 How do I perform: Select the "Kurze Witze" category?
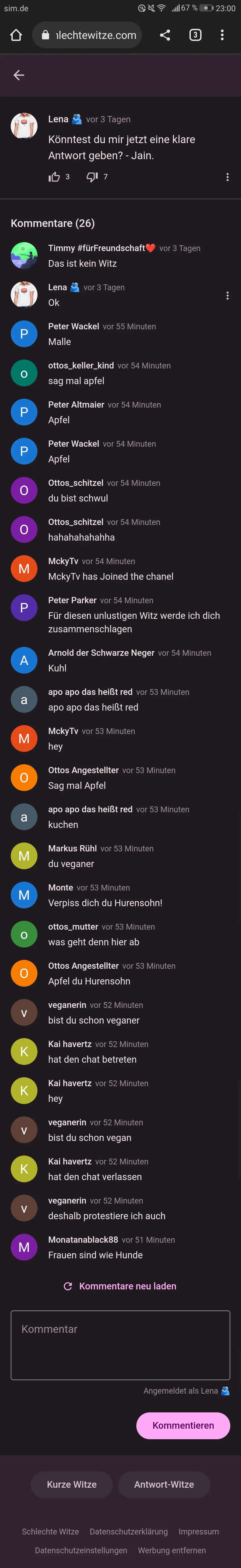(x=72, y=1485)
